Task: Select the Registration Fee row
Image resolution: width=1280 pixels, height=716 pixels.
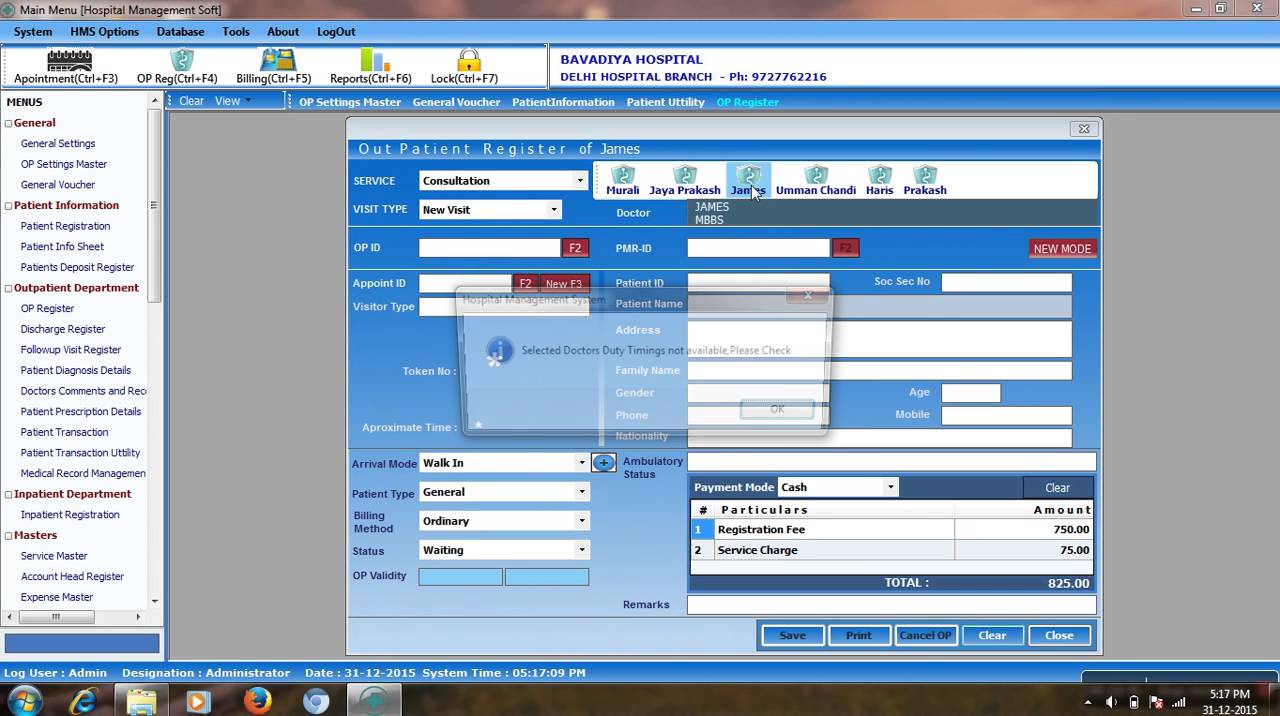Action: (x=891, y=530)
